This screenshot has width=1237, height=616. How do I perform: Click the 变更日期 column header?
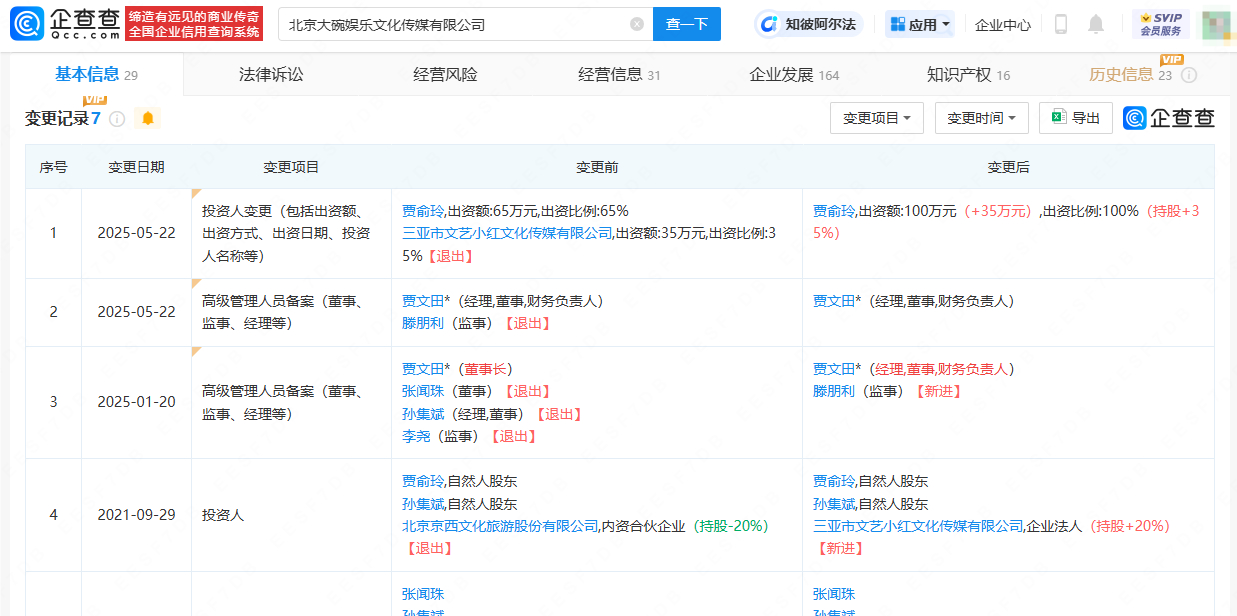pyautogui.click(x=136, y=167)
